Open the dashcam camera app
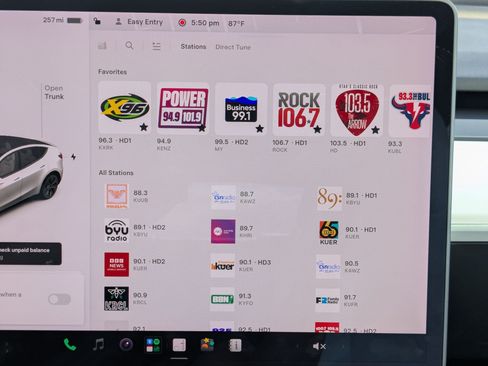The image size is (488, 366). click(126, 345)
